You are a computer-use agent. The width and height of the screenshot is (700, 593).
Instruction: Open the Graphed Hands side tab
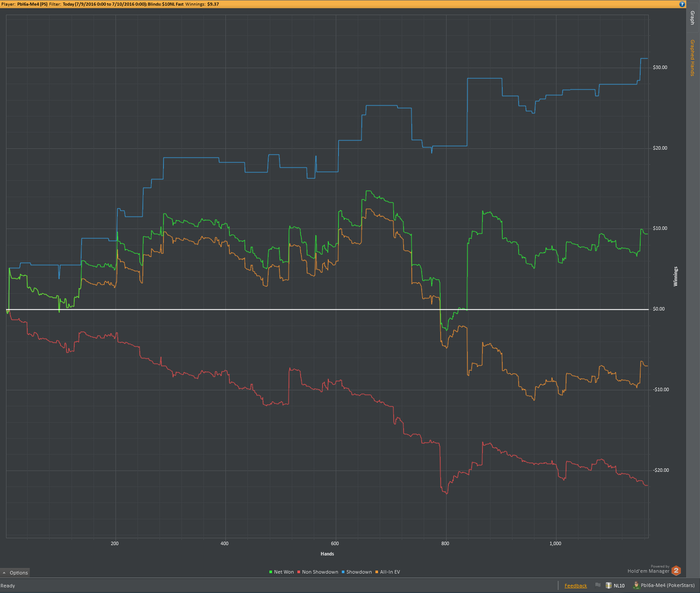[x=692, y=58]
